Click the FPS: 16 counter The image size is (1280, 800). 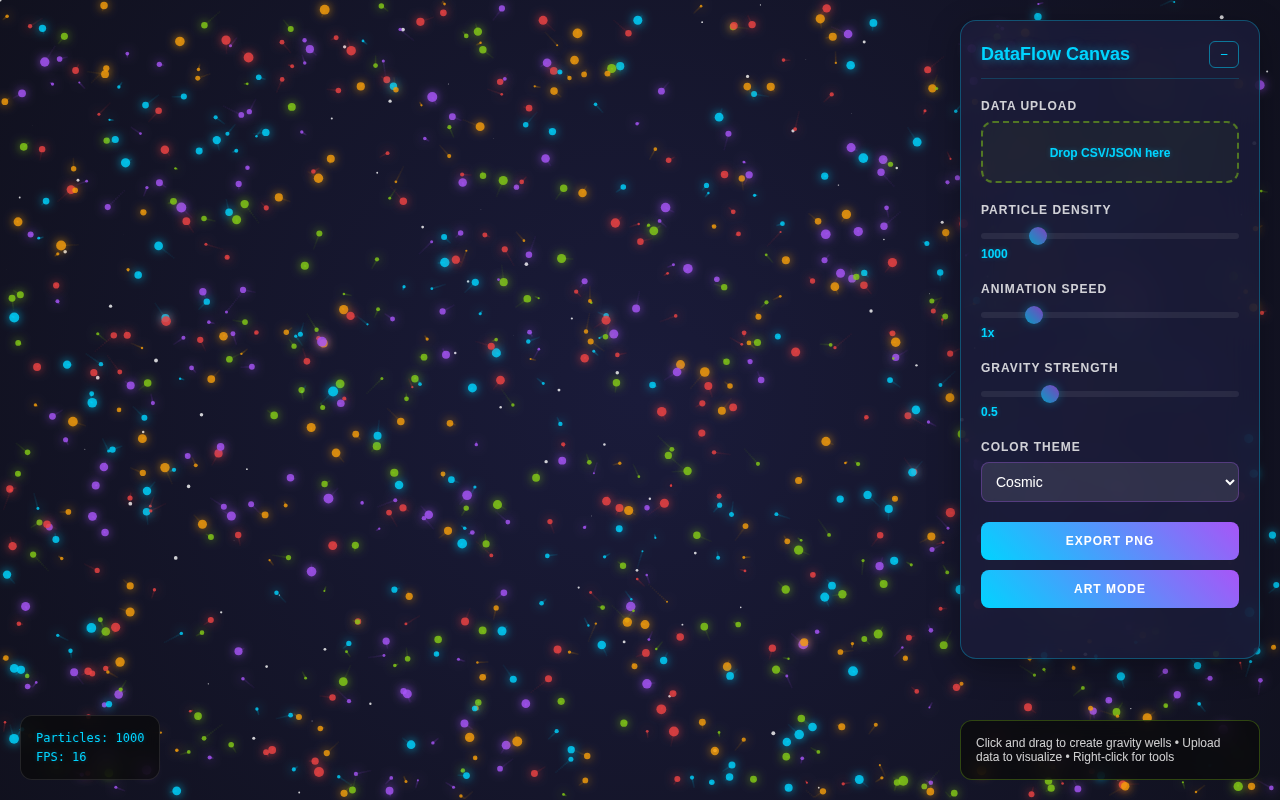[x=62, y=756]
